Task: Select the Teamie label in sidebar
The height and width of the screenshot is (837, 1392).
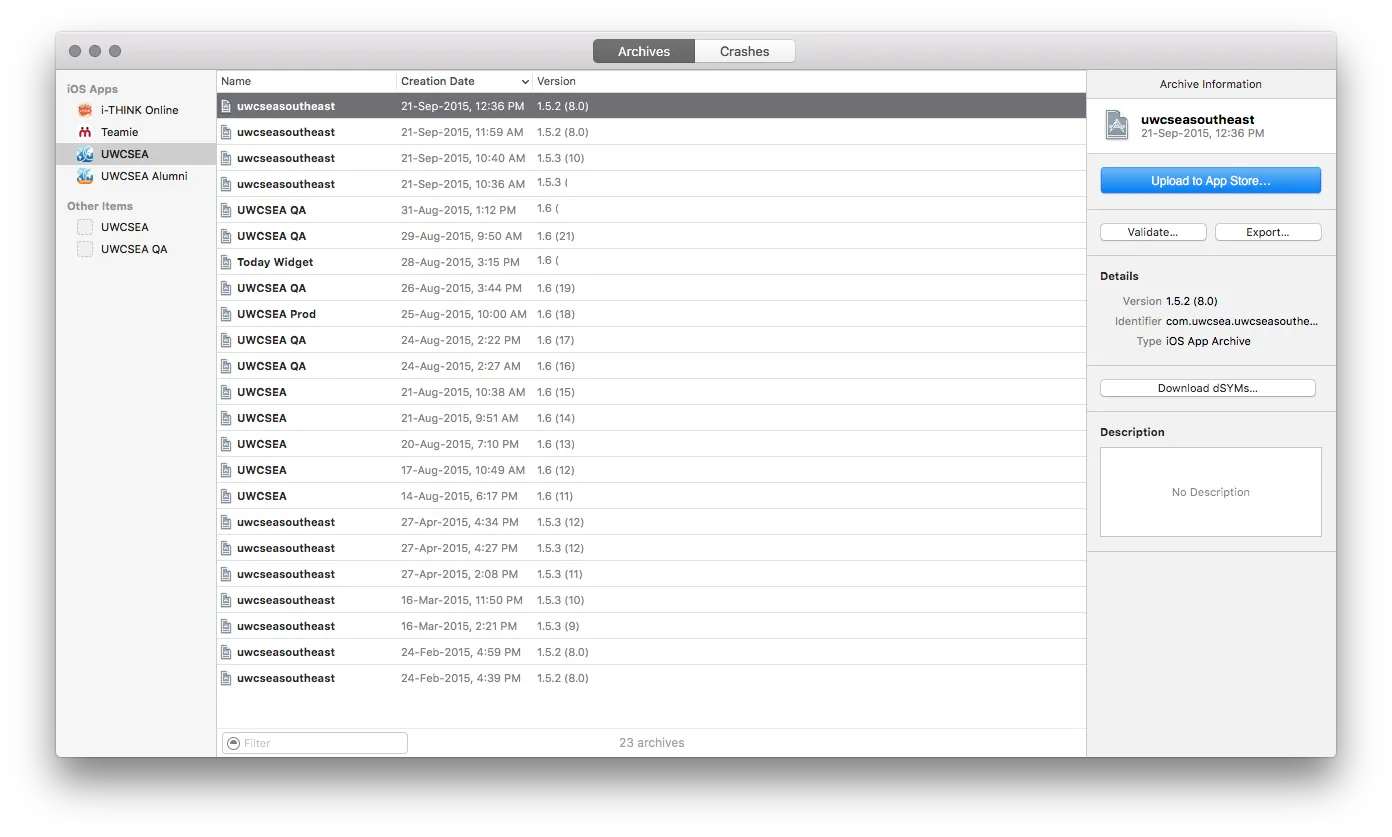Action: (x=120, y=132)
